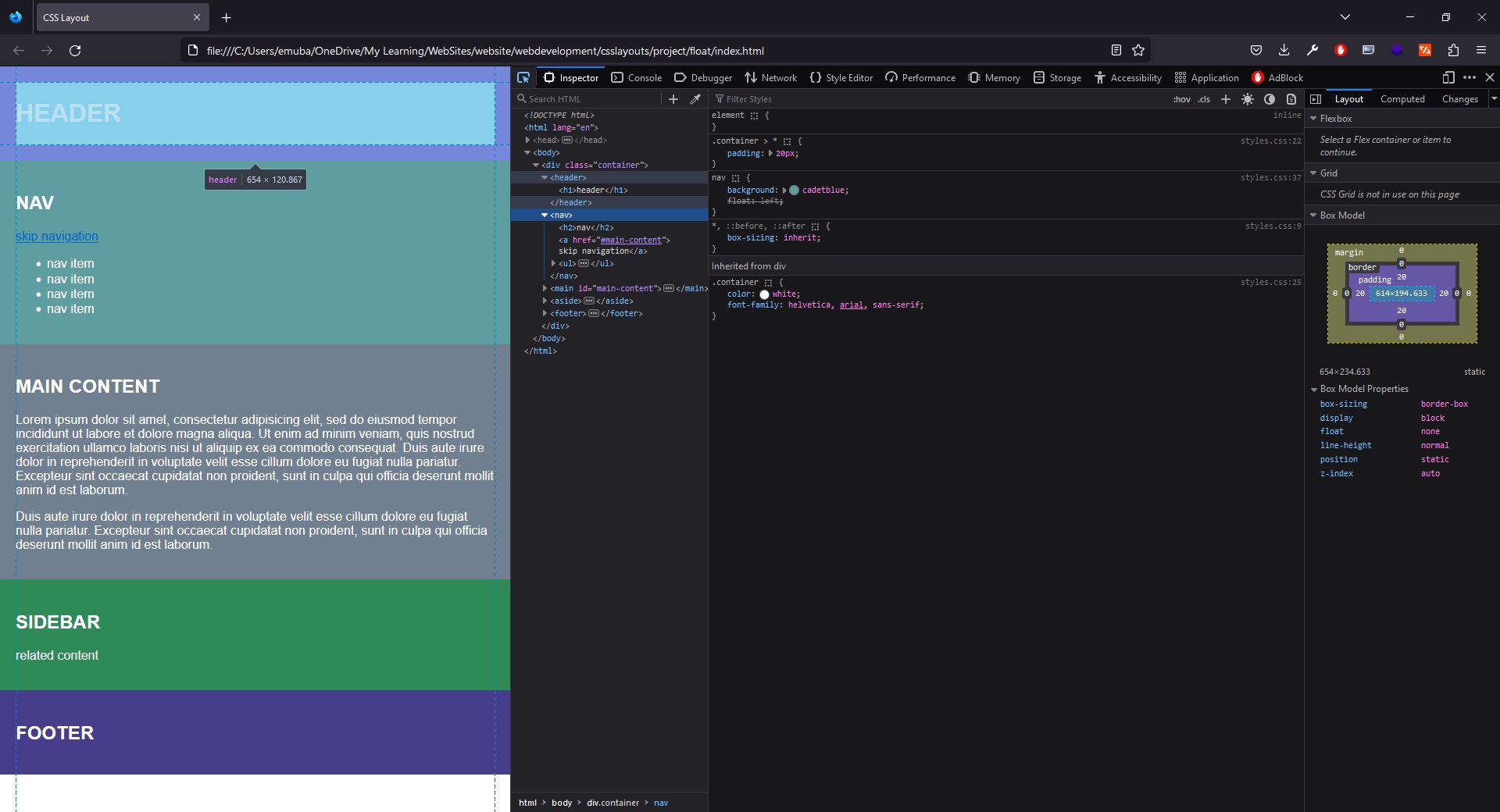Screen dimensions: 1500x812
Task: Expand the footer element node
Action: point(545,313)
